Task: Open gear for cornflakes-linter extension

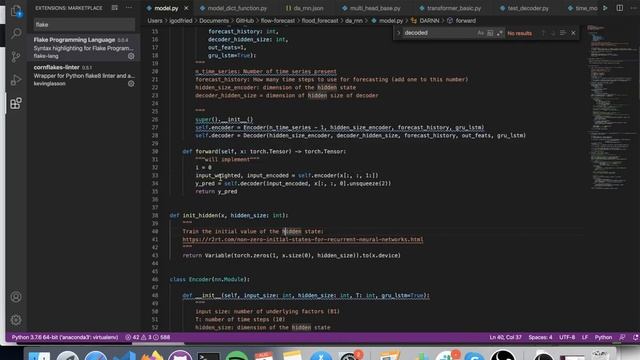Action: pyautogui.click(x=131, y=84)
